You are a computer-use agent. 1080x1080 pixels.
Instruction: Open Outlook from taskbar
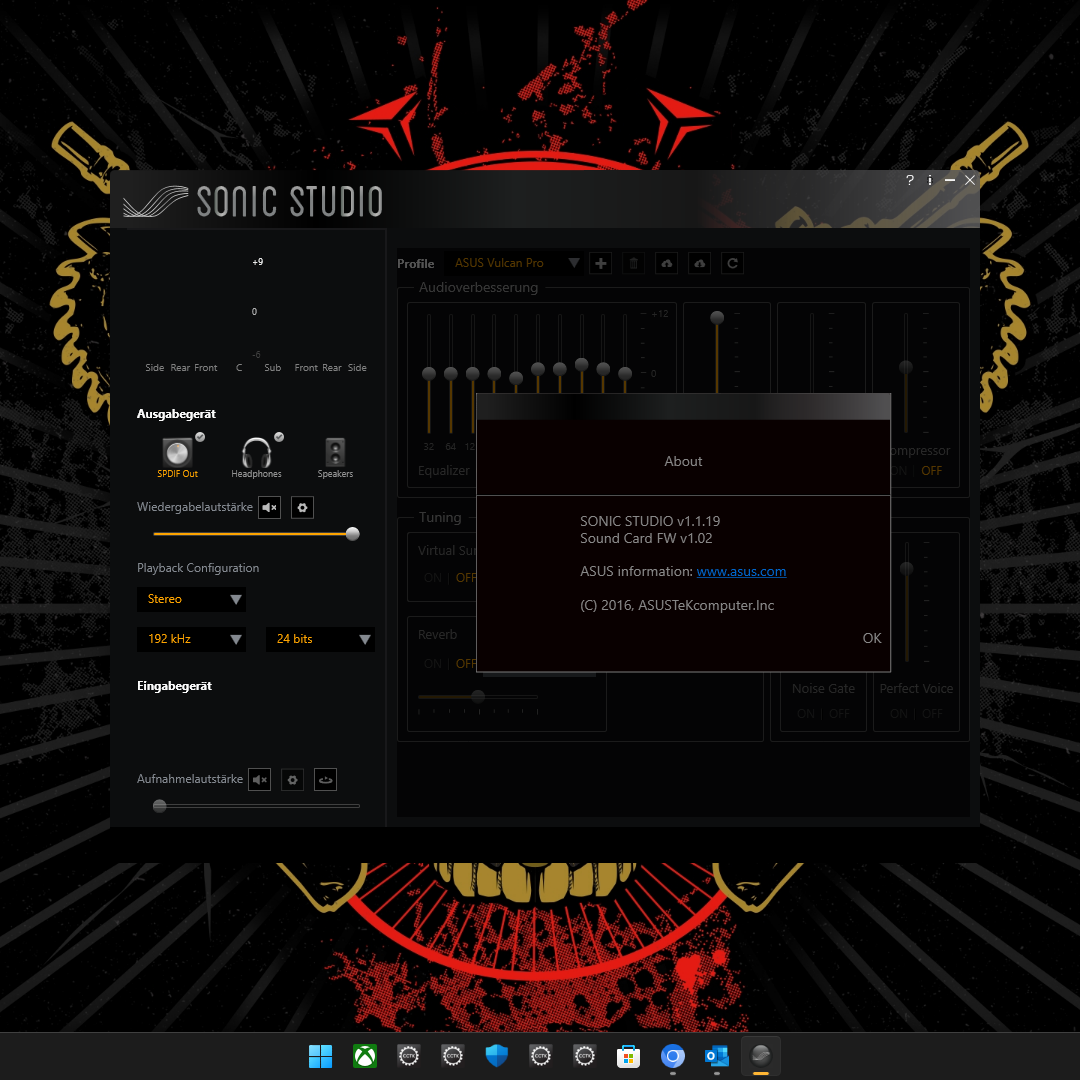coord(716,1055)
